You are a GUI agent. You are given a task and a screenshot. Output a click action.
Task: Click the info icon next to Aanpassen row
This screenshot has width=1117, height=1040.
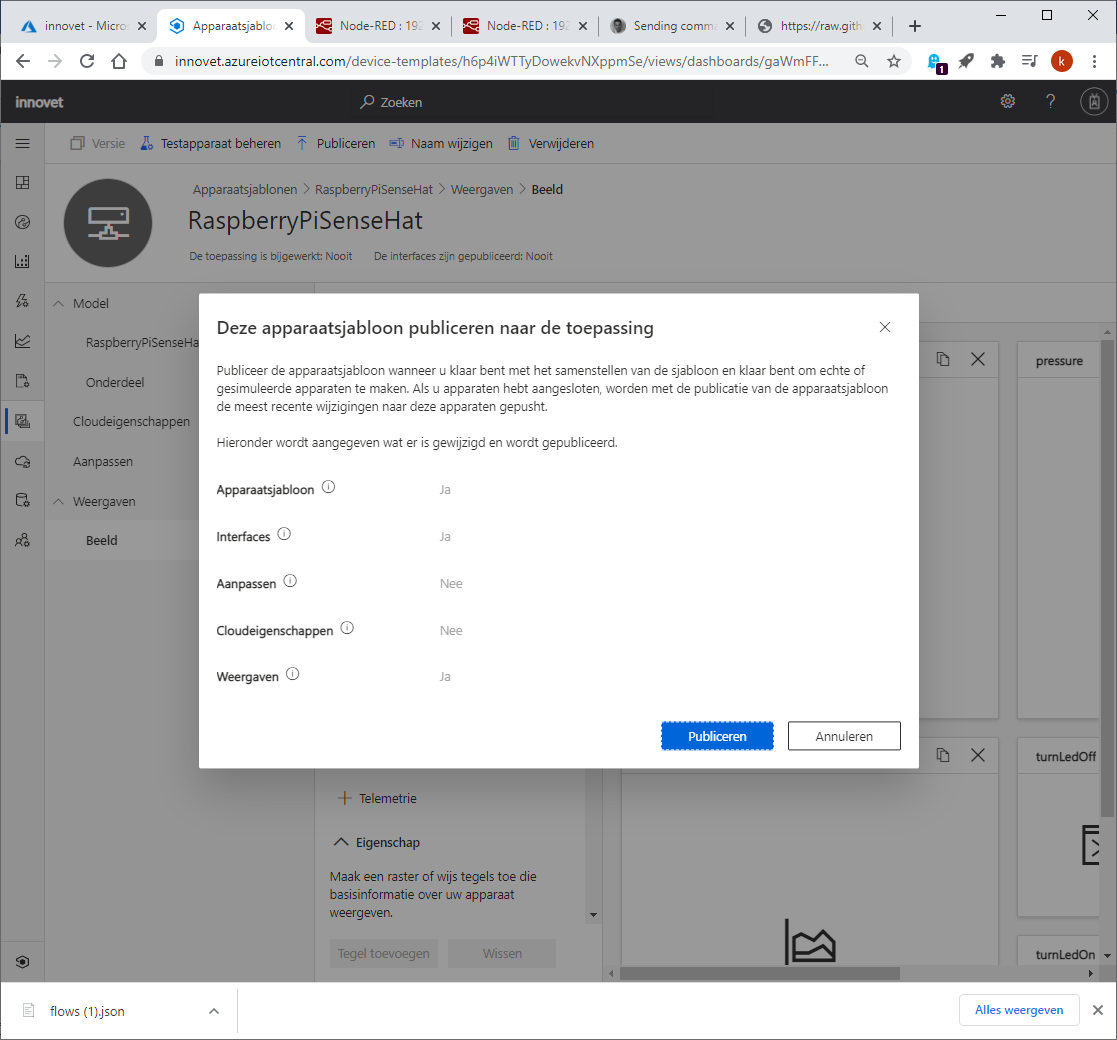290,581
